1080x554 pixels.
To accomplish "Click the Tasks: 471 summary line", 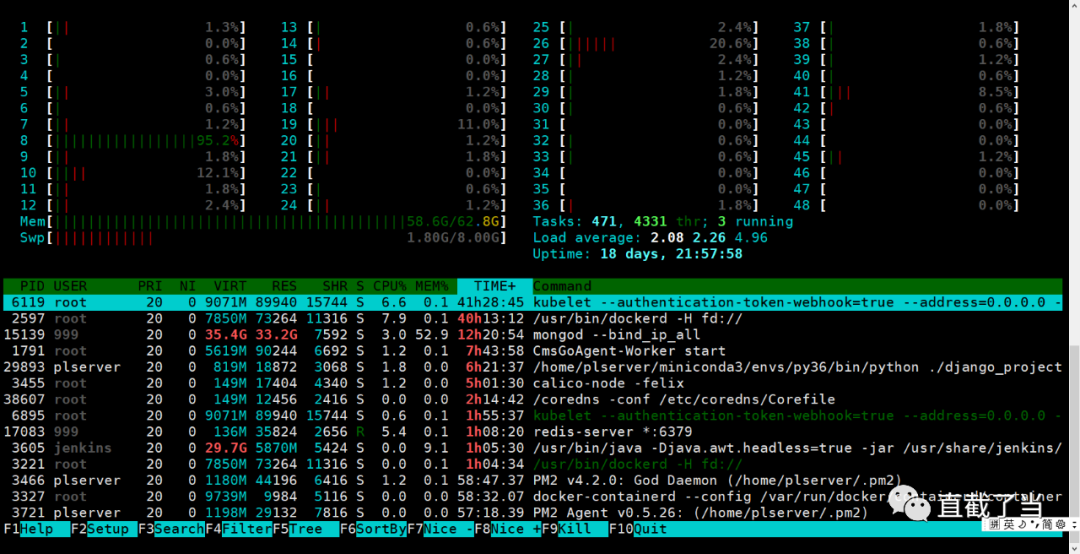I will tap(663, 222).
